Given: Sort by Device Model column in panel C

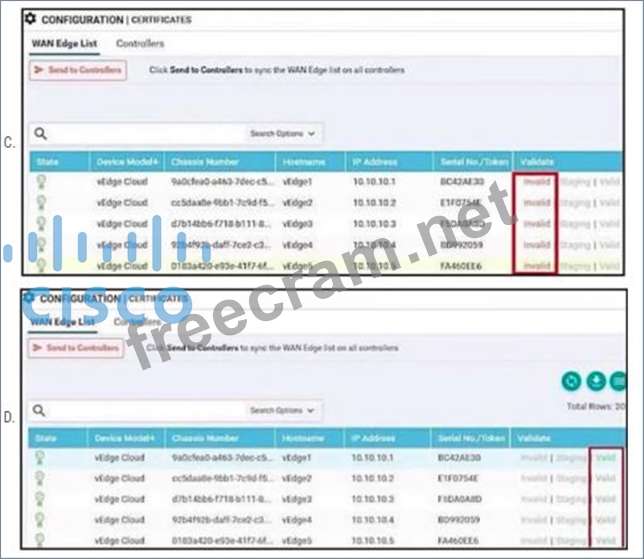Looking at the screenshot, I should point(123,161).
